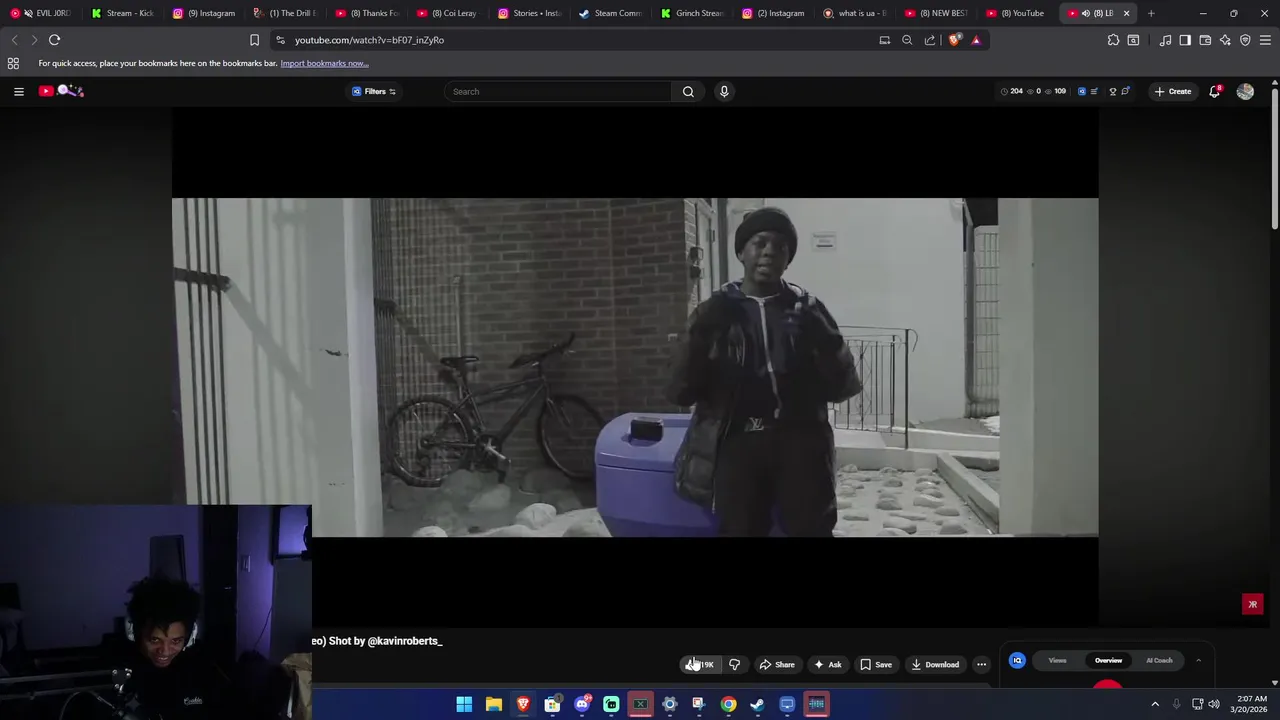
Task: Open the Leo AI sparkle icon
Action: pos(1225,40)
